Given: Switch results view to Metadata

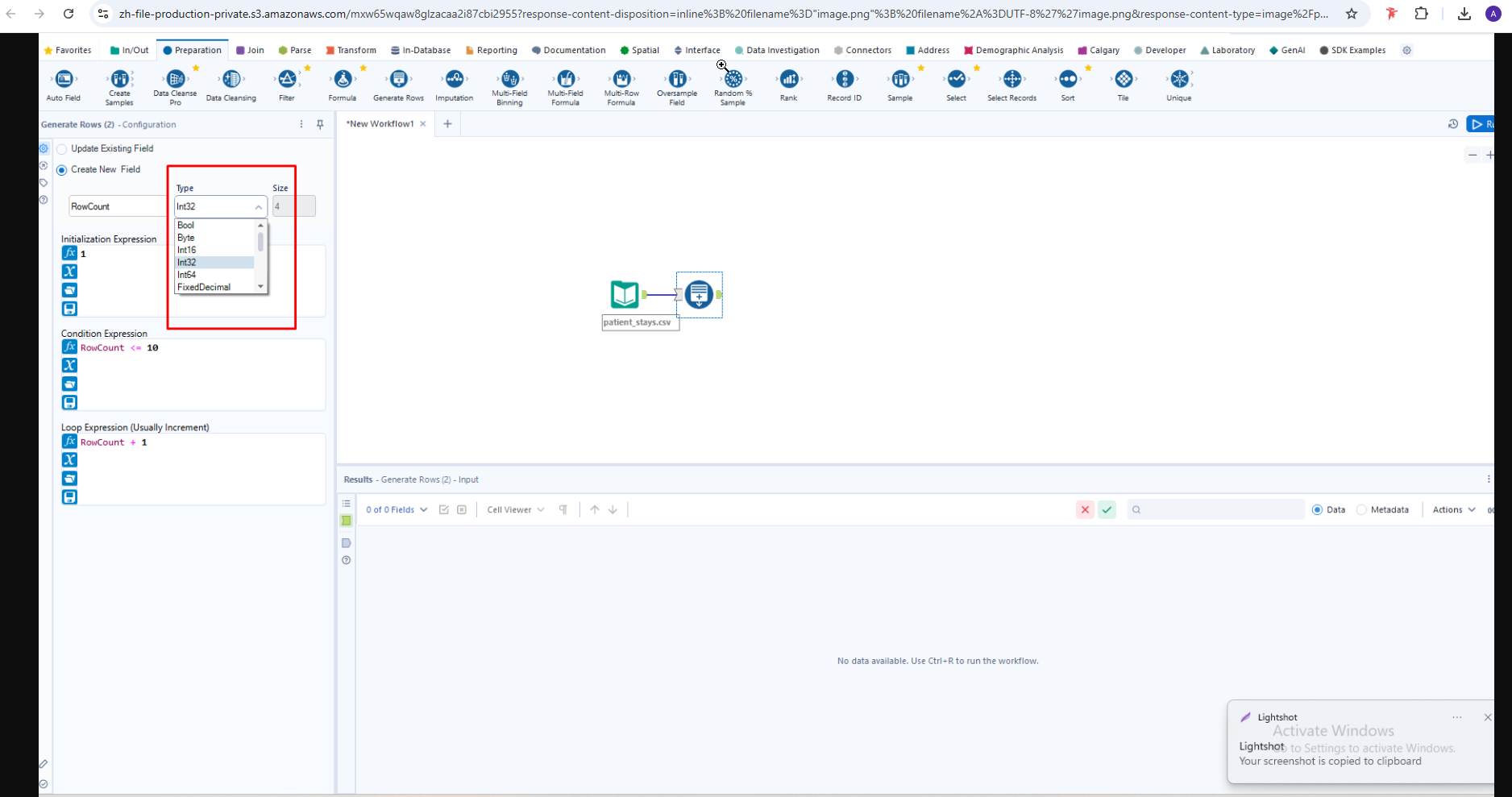Looking at the screenshot, I should [1362, 510].
